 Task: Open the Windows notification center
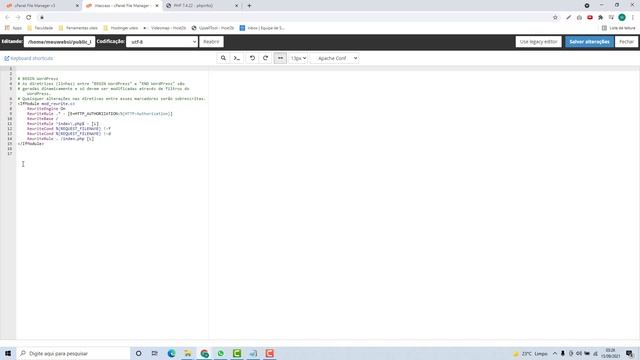click(x=629, y=353)
